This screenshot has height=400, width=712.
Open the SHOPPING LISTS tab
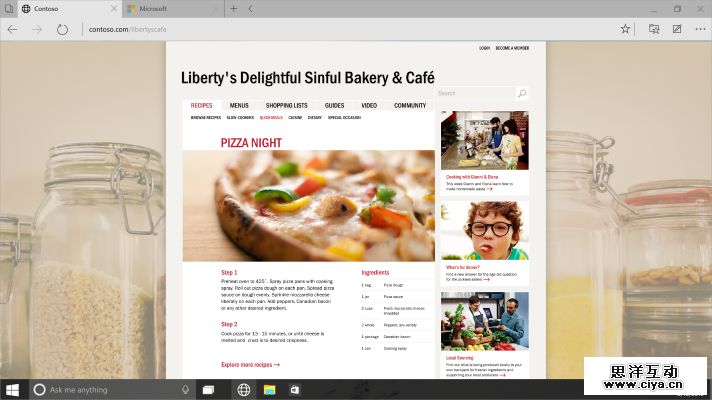287,105
